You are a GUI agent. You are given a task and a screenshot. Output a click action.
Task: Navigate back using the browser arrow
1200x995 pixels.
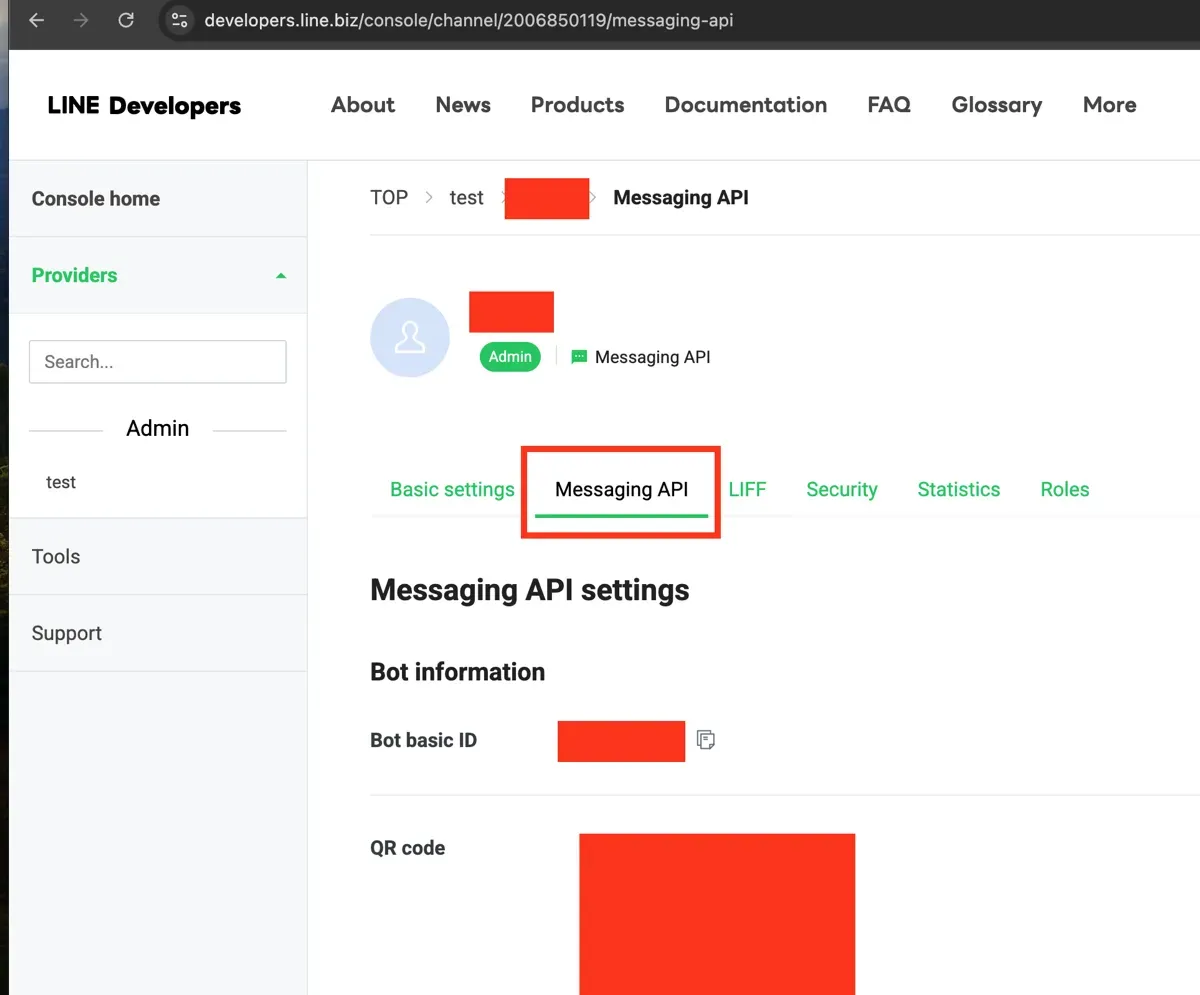[x=36, y=19]
